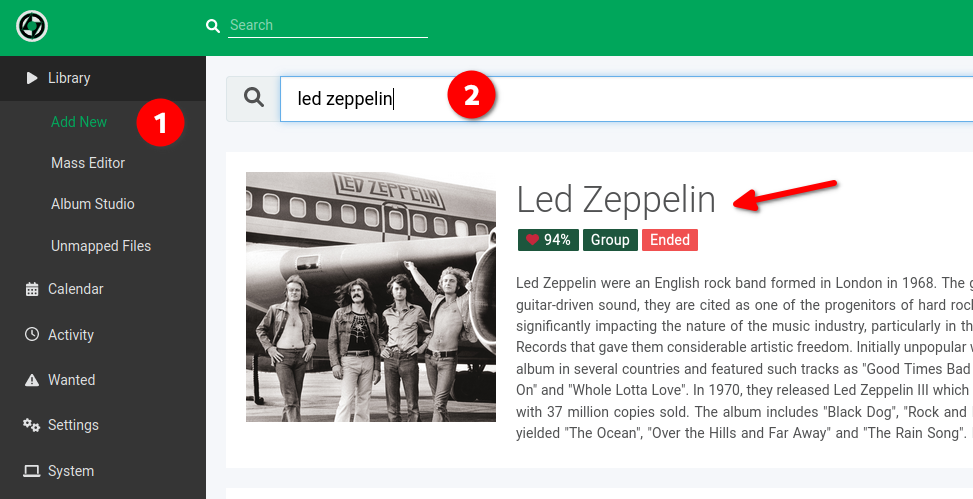
Task: Click the led zeppelin search text box
Action: pos(627,99)
